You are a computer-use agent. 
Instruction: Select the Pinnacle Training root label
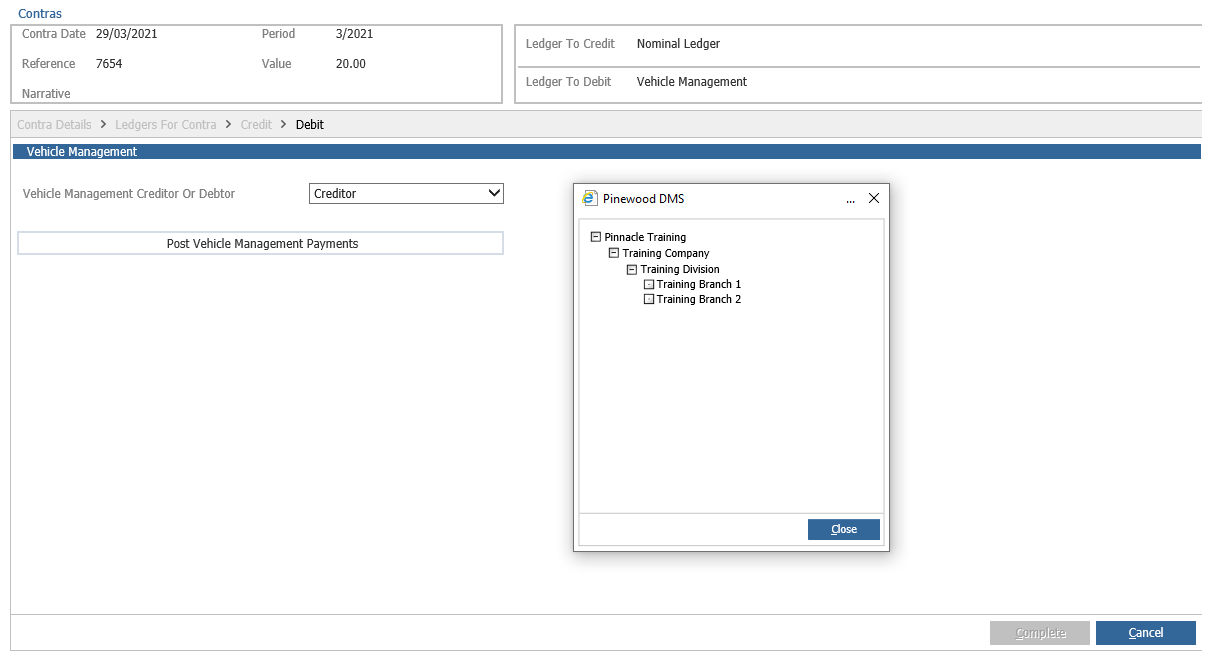[645, 237]
